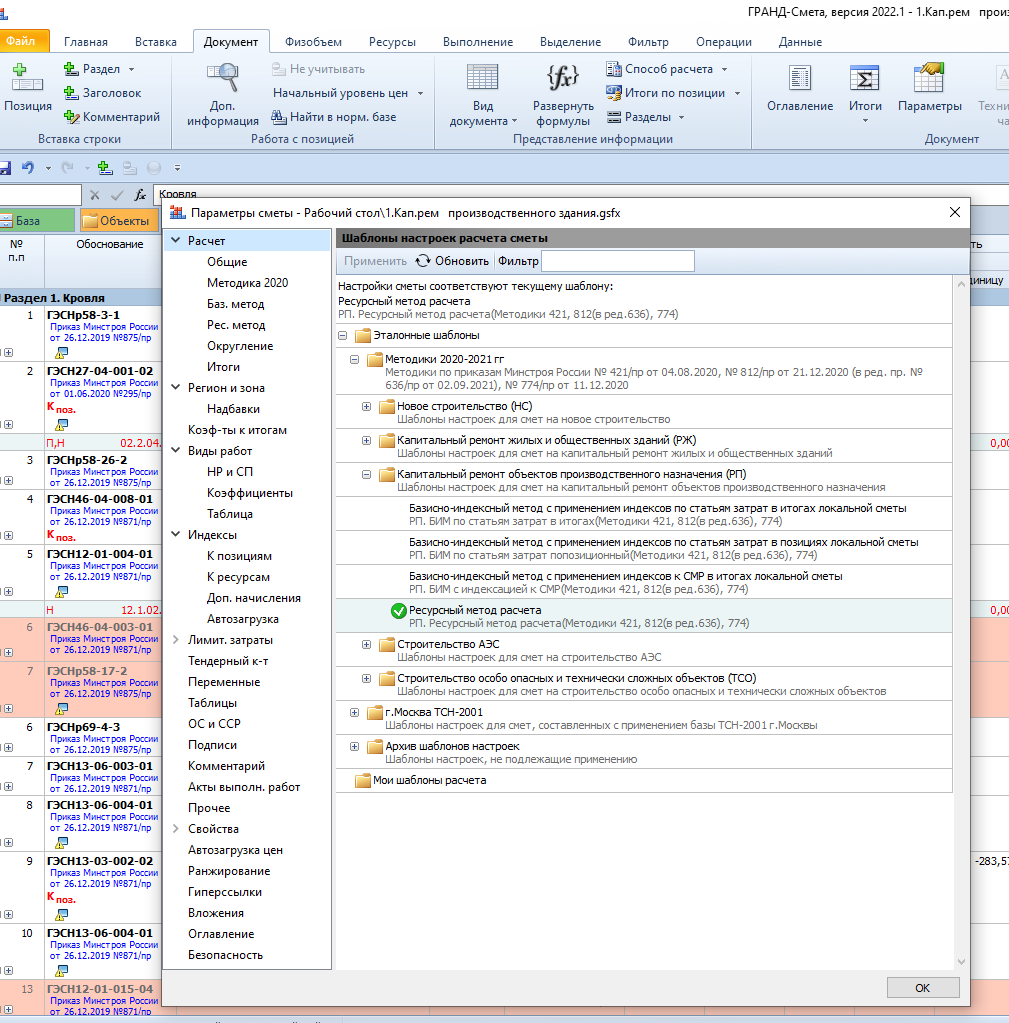
Task: Cancel formula entry with the X icon
Action: click(x=95, y=194)
